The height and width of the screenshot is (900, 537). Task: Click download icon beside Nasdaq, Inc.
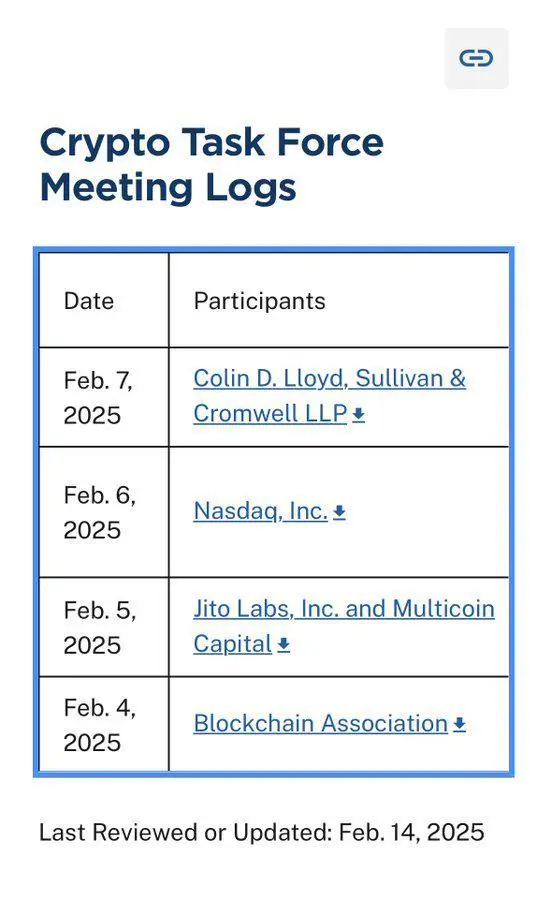click(x=339, y=512)
